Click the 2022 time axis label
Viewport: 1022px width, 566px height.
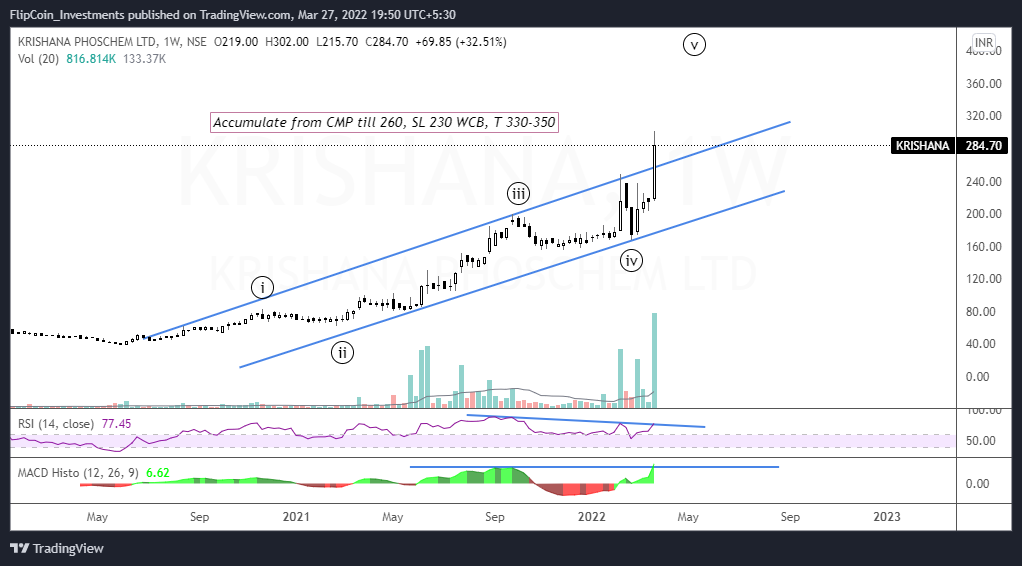coord(592,517)
